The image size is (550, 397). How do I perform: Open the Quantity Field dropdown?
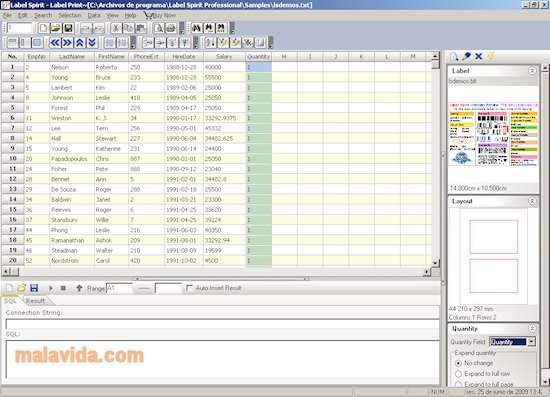pos(531,342)
